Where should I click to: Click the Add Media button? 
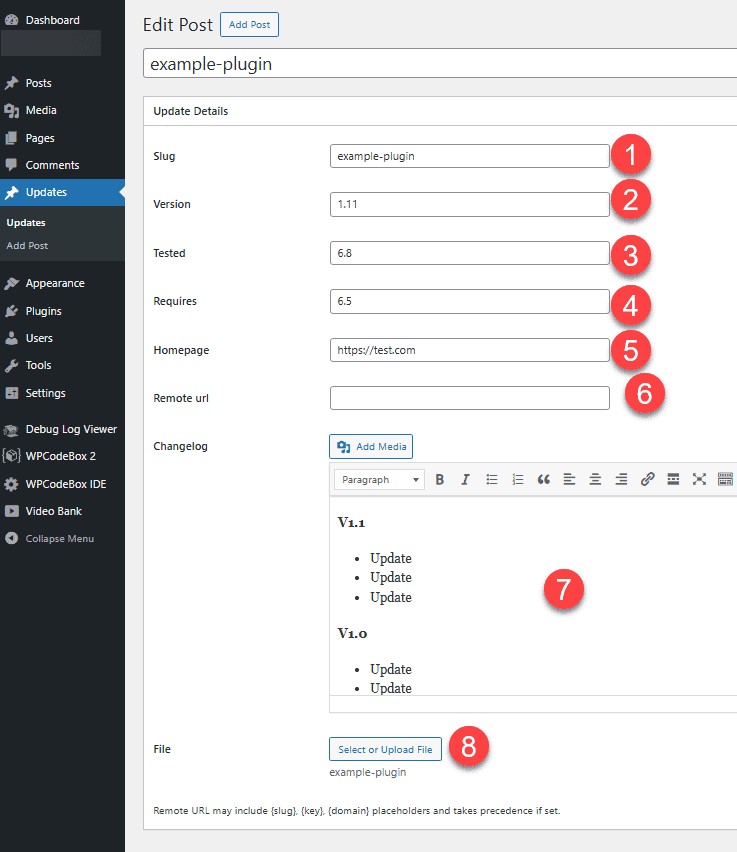click(x=371, y=447)
